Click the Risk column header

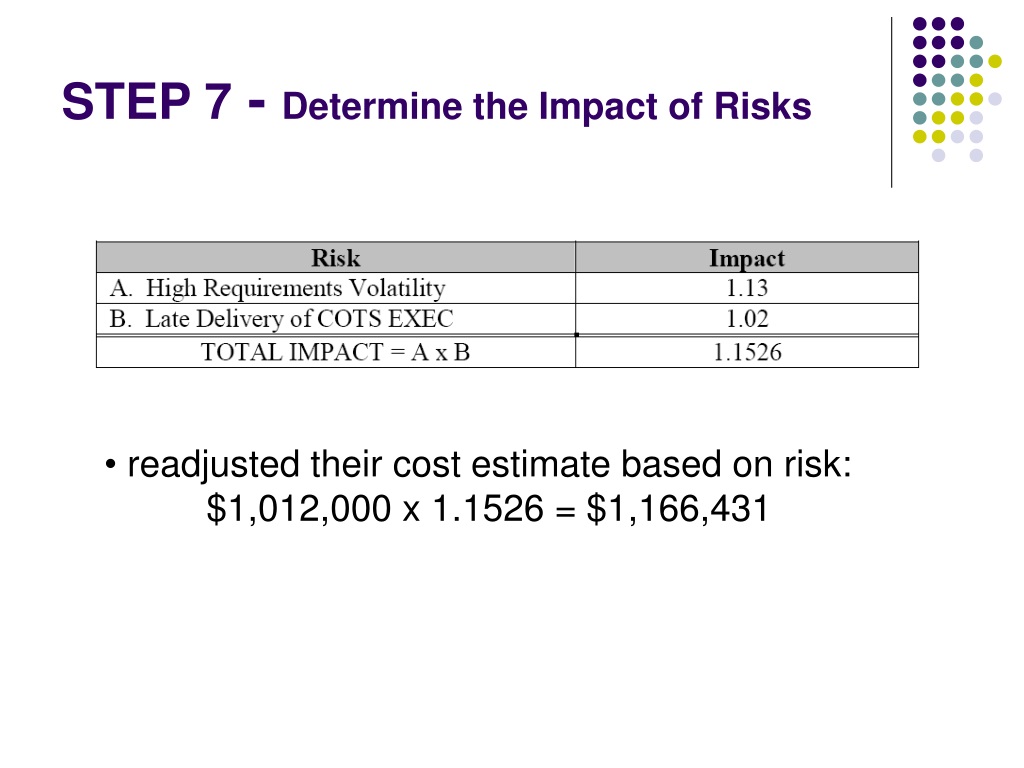(x=336, y=257)
